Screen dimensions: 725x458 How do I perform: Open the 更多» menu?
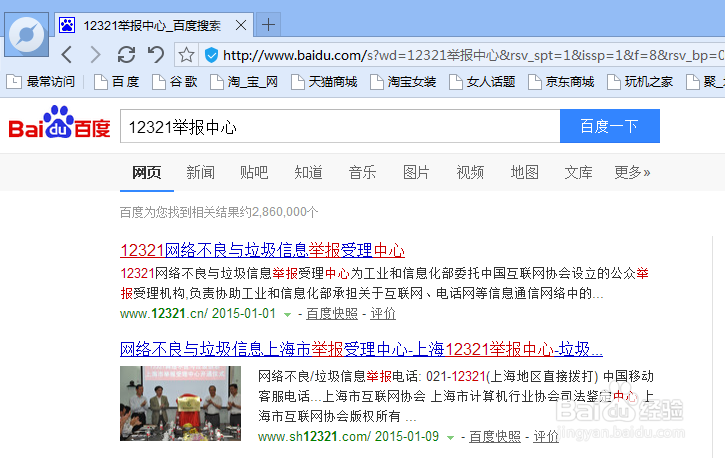[633, 172]
